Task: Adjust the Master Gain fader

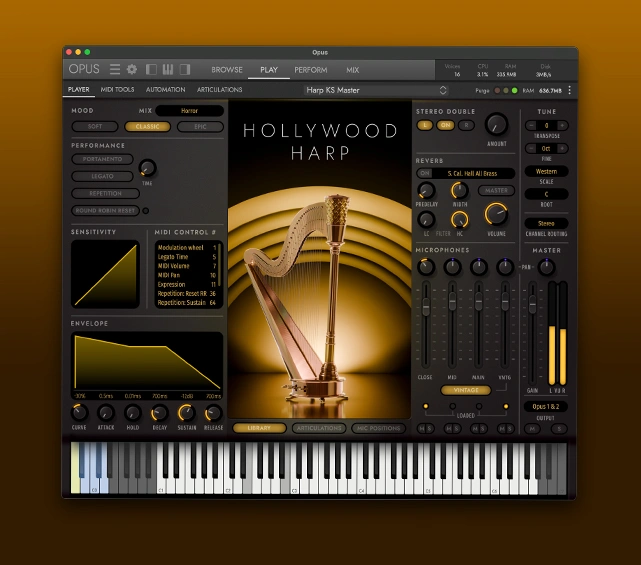Action: click(532, 305)
